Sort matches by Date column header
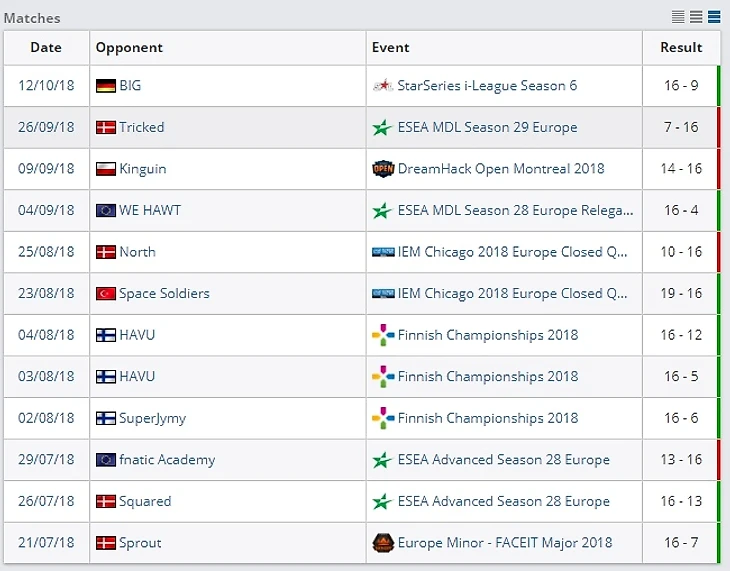This screenshot has width=730, height=571. pyautogui.click(x=46, y=48)
